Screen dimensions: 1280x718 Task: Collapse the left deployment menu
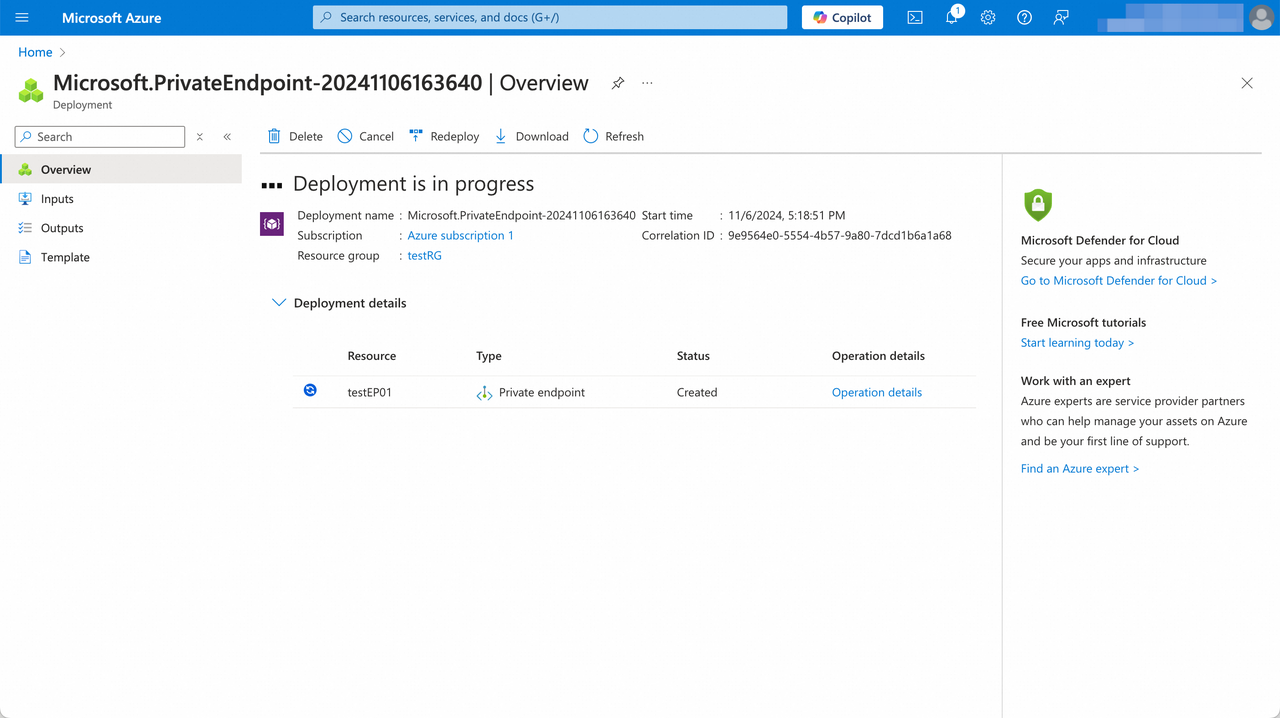coord(226,136)
